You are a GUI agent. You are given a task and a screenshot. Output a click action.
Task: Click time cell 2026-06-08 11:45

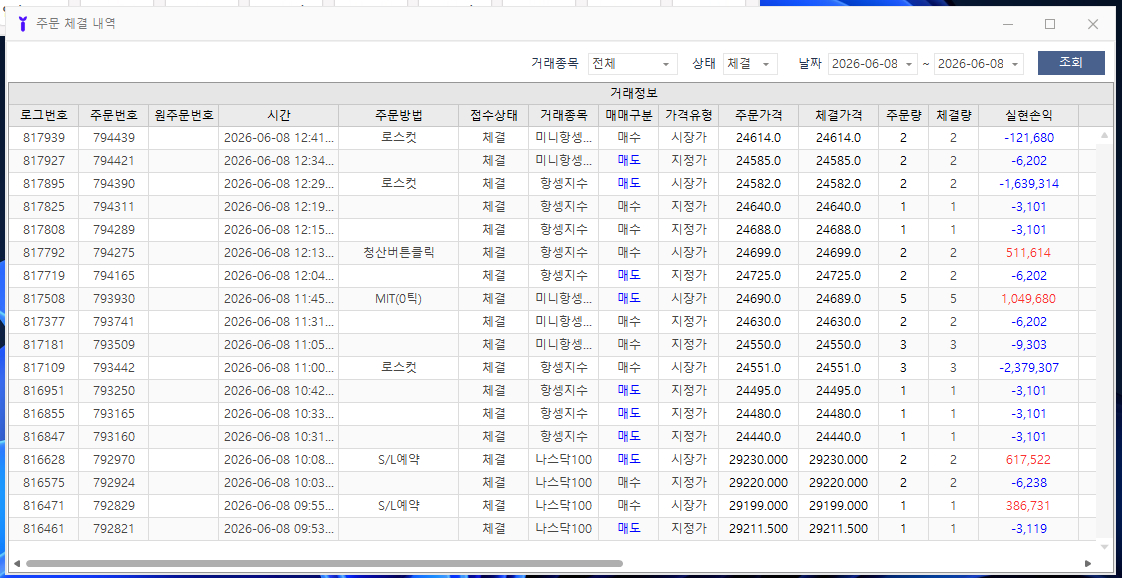278,298
